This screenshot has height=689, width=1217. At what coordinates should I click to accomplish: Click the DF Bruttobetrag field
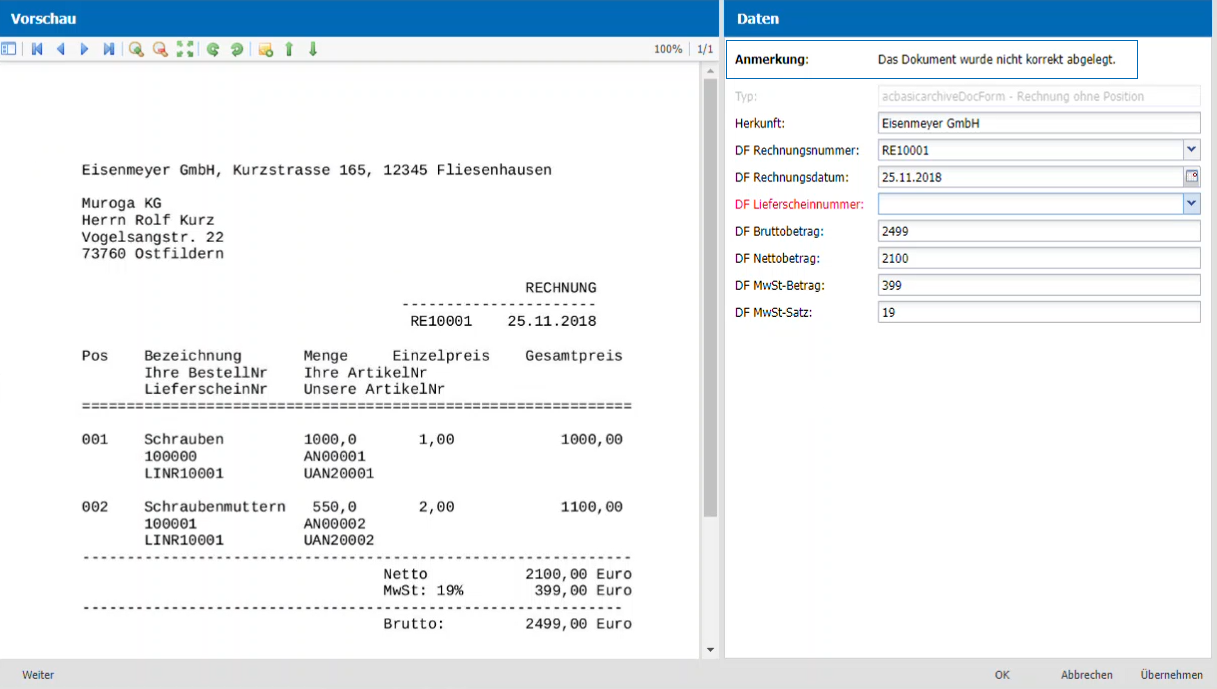(1039, 231)
